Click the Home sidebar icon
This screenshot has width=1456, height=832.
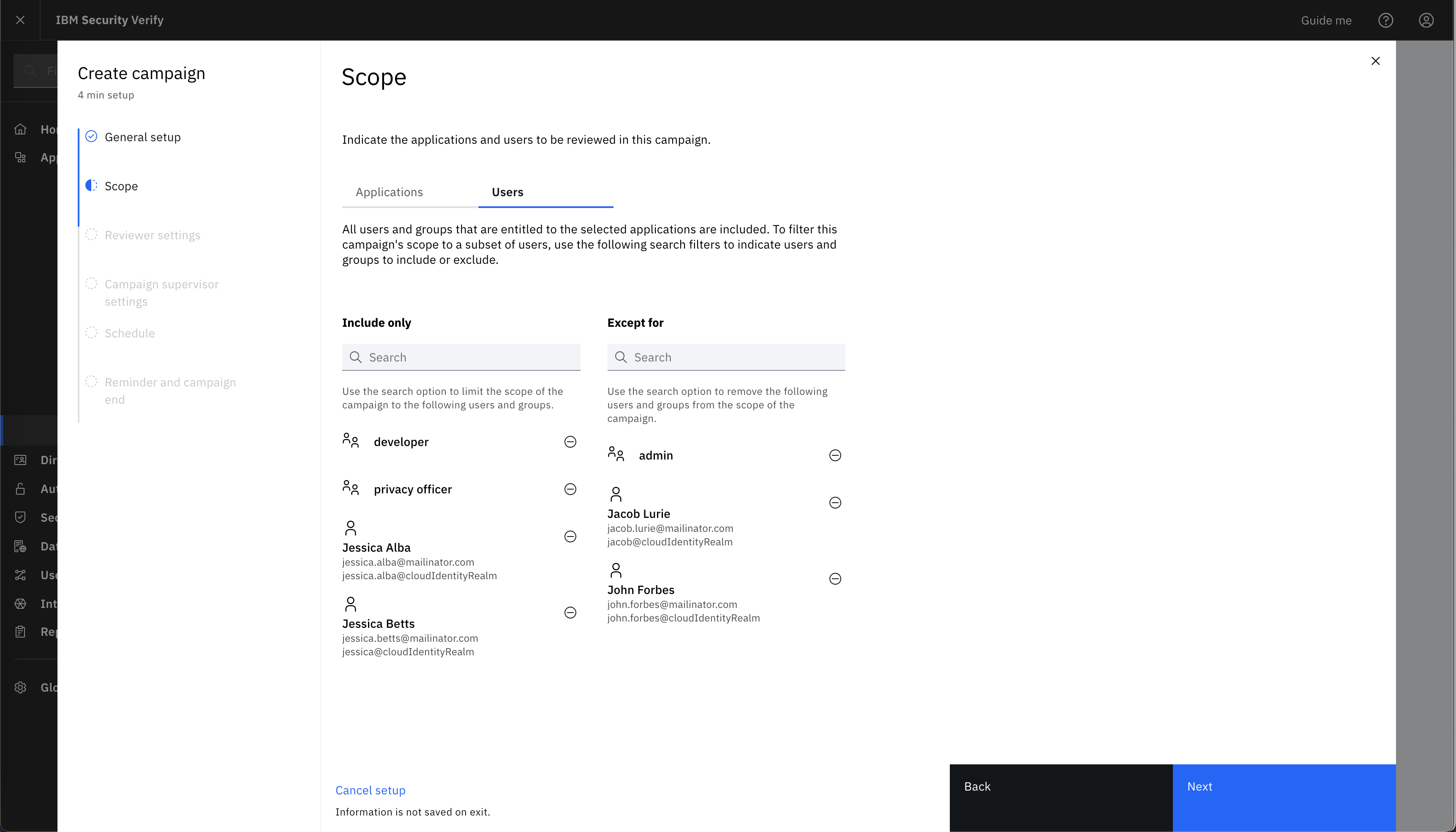click(21, 129)
